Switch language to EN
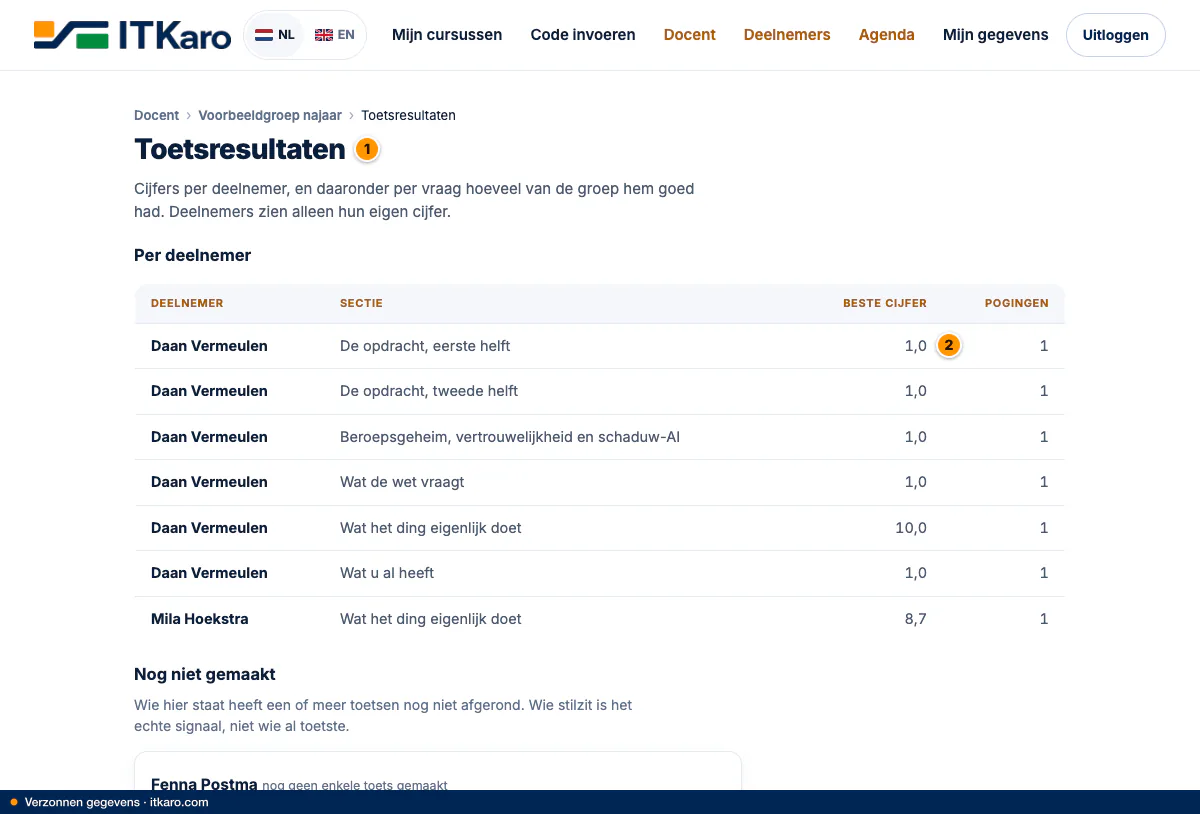This screenshot has width=1200, height=814. coord(334,35)
